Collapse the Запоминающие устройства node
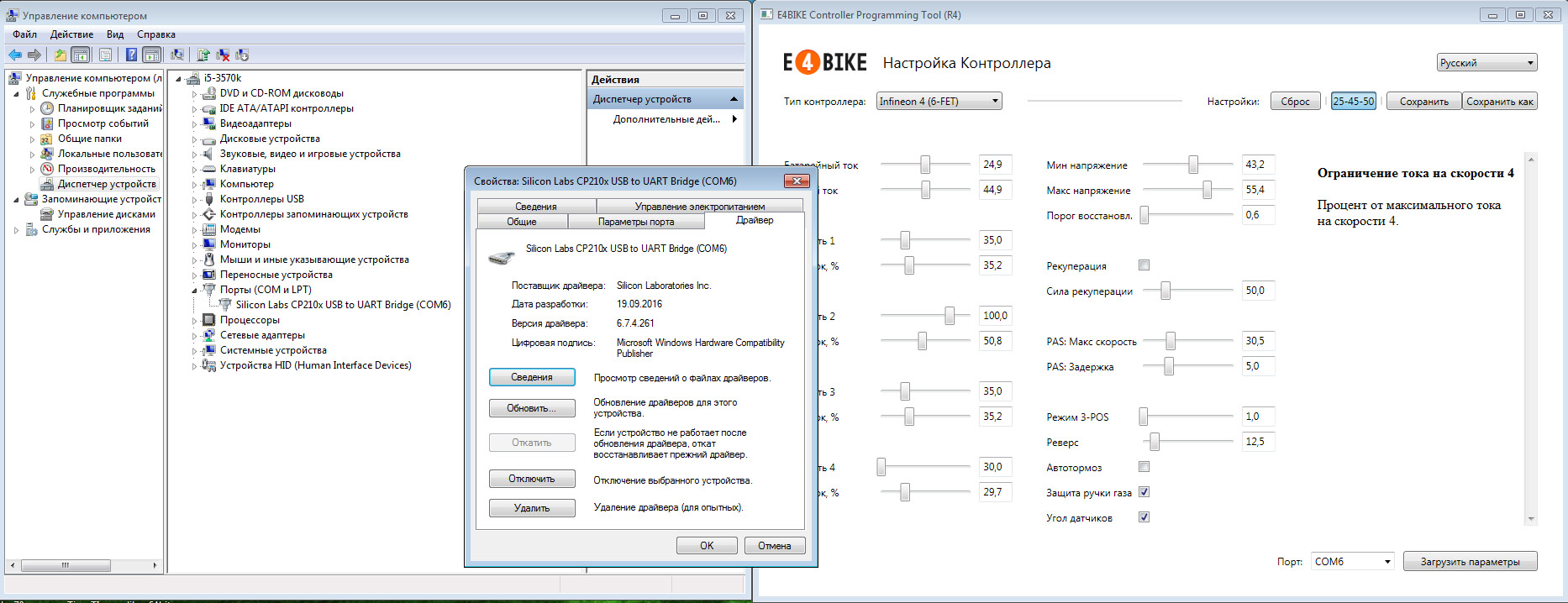 pyautogui.click(x=16, y=199)
